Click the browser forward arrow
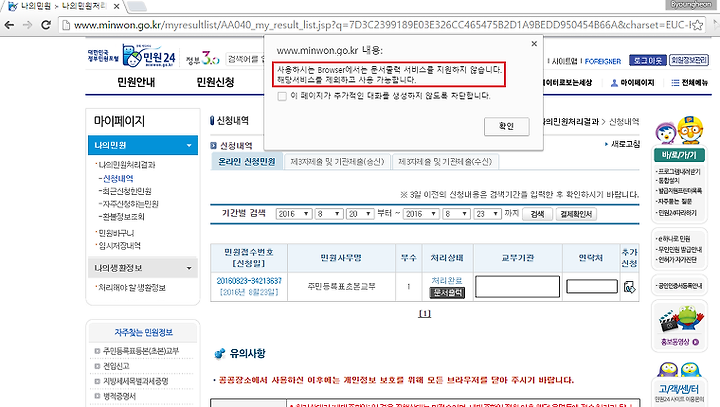 tap(28, 25)
